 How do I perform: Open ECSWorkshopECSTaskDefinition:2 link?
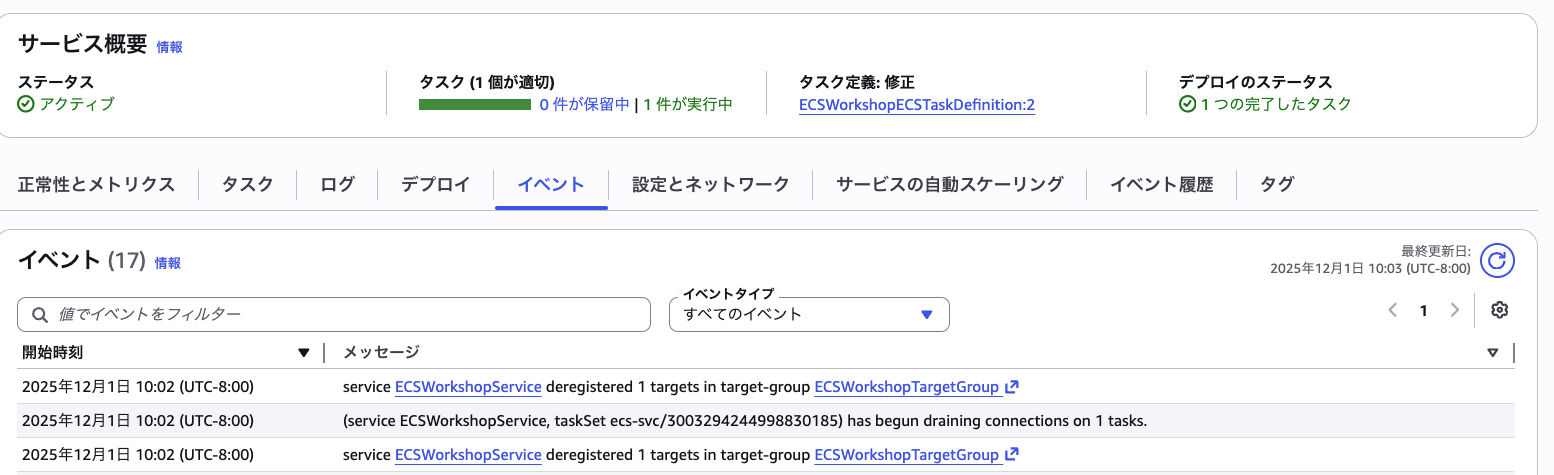916,105
